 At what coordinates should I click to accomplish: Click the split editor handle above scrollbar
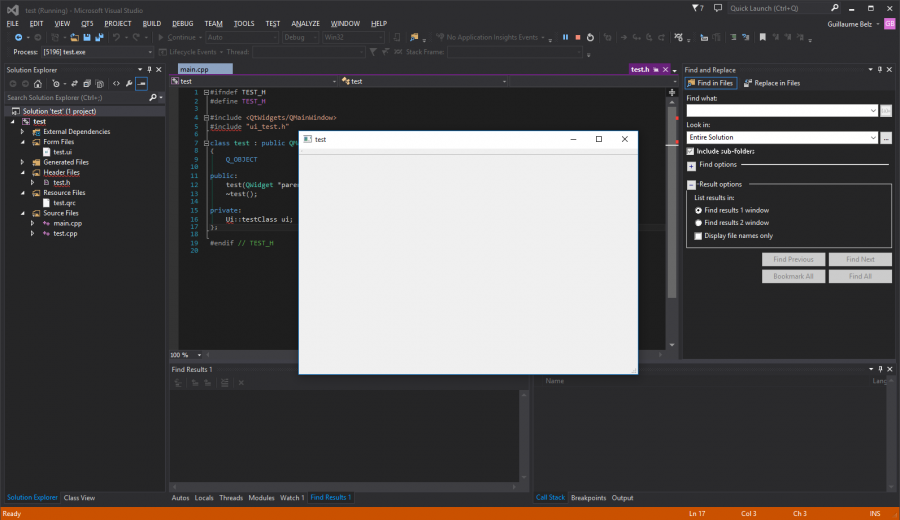(x=672, y=92)
